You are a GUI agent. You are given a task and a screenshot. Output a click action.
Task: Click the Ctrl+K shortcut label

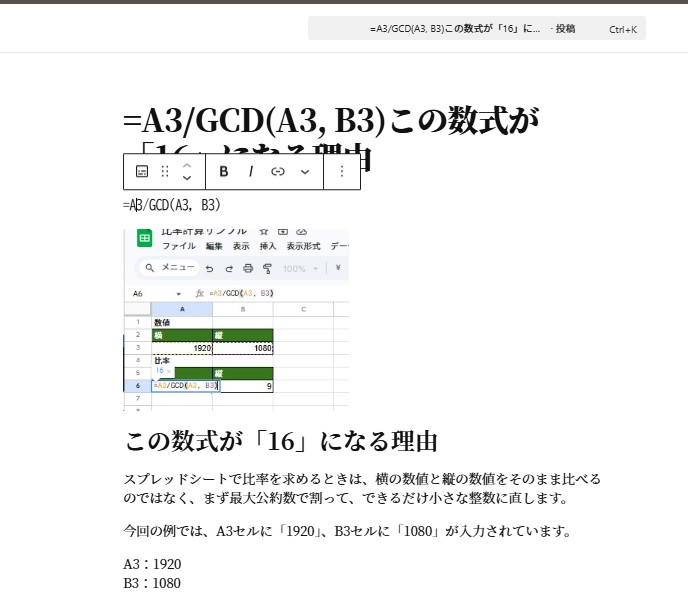[622, 30]
